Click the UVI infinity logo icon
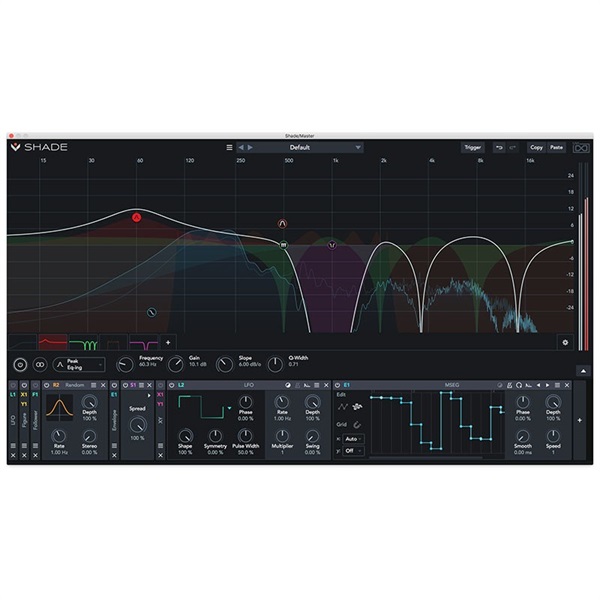600x600 pixels. pyautogui.click(x=581, y=148)
